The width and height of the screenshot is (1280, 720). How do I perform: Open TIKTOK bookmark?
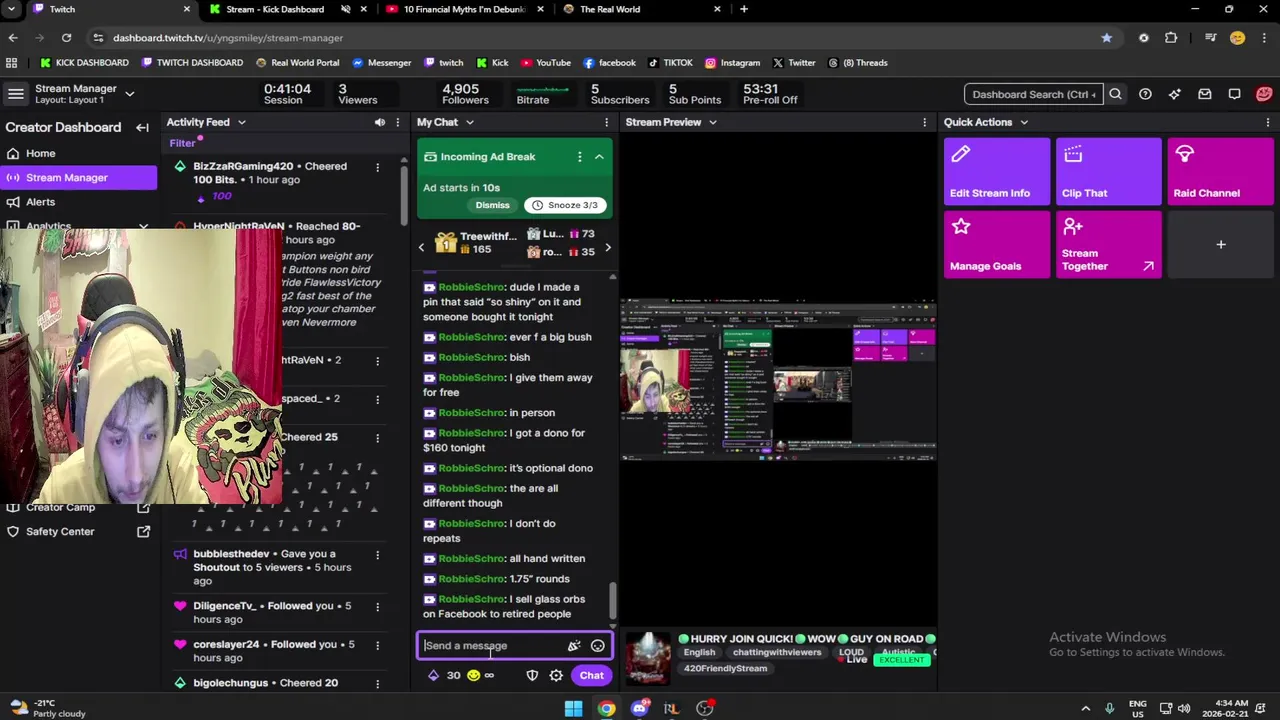(x=670, y=62)
